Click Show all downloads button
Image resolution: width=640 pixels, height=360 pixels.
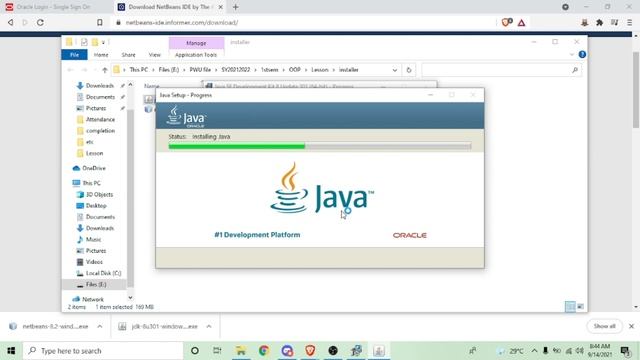click(604, 327)
